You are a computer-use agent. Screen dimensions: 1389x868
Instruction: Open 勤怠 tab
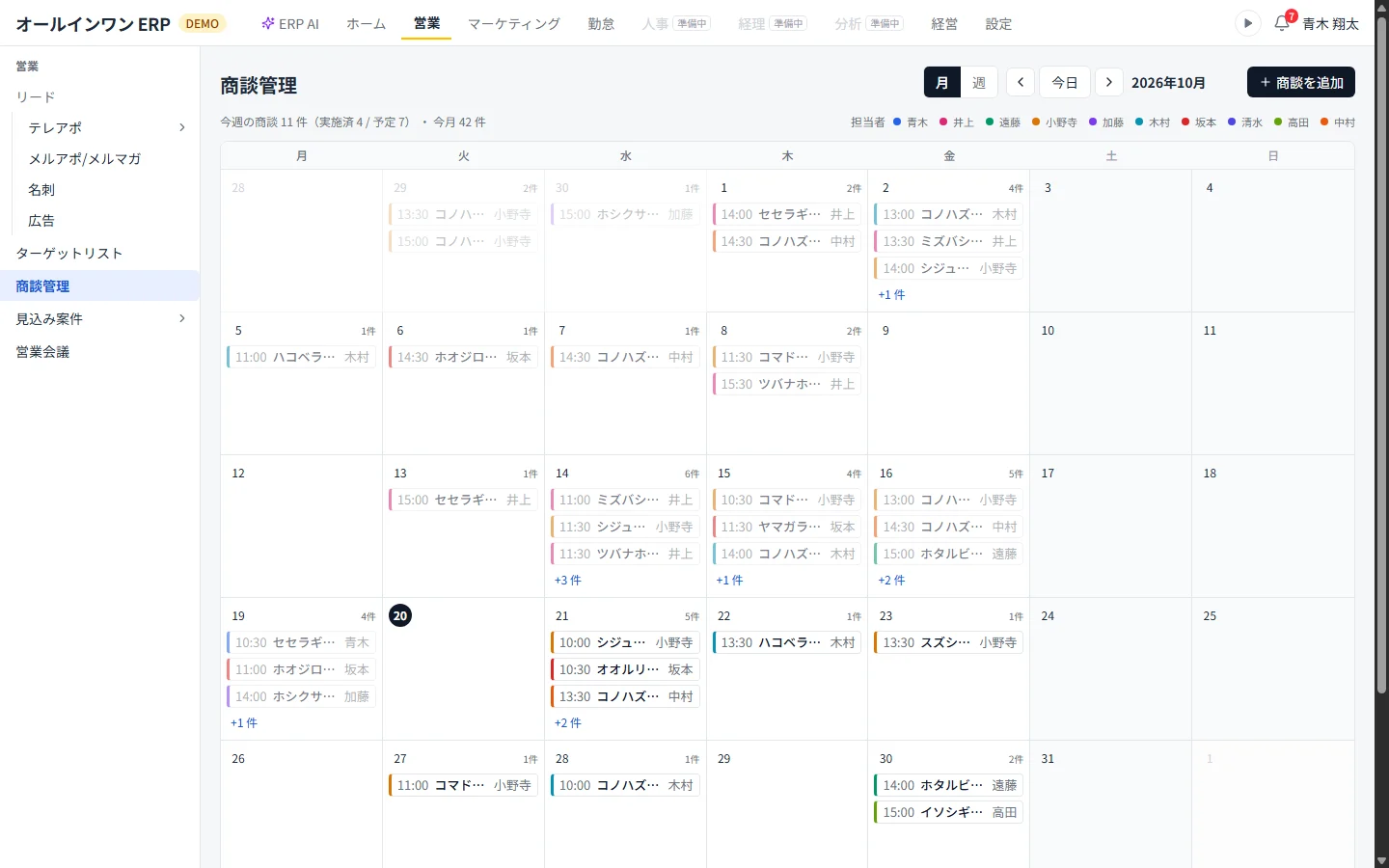coord(601,23)
